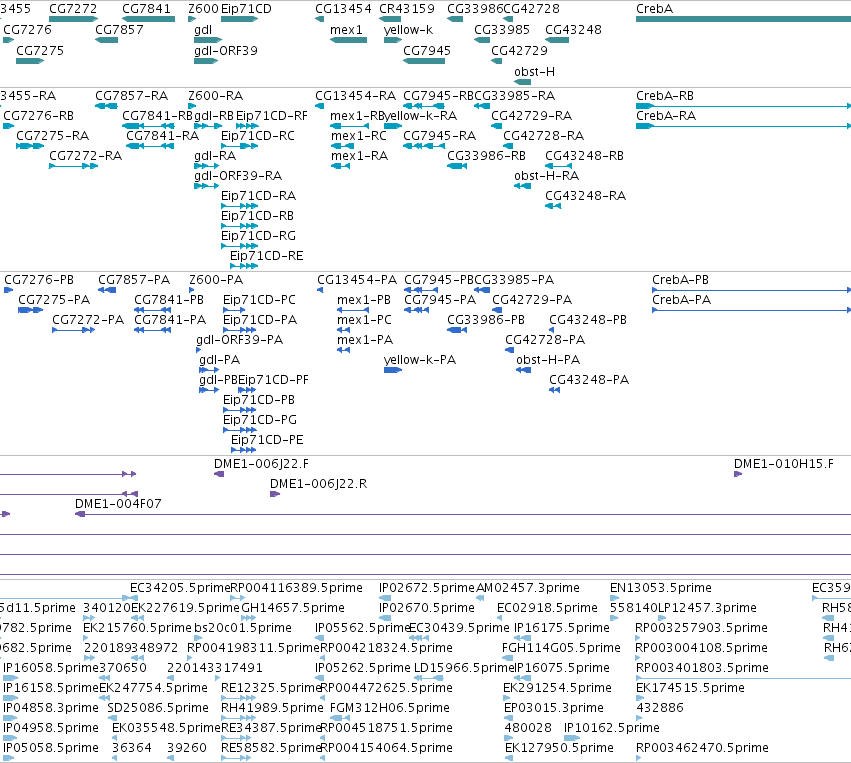Click transcript CG13454-RA label
Screen dimensions: 851x763
[x=355, y=96]
